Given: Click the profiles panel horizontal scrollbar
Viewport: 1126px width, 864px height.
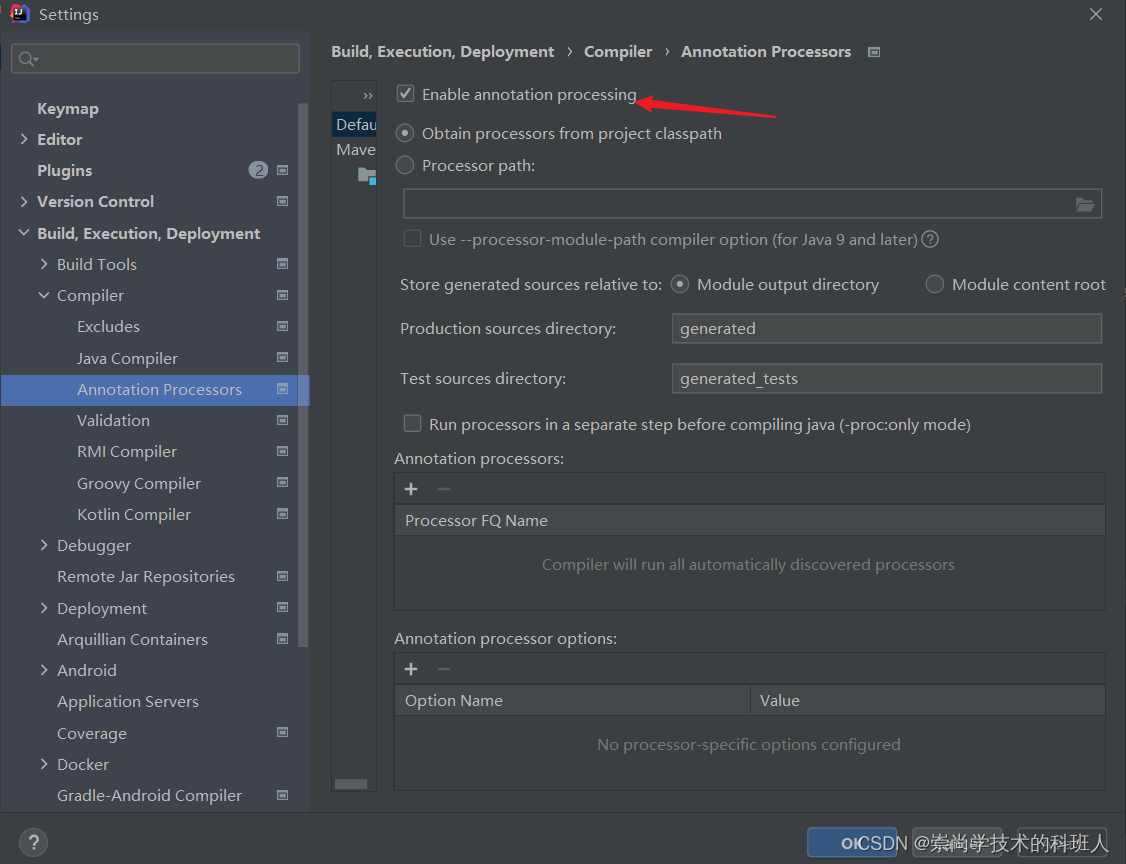Looking at the screenshot, I should point(350,784).
